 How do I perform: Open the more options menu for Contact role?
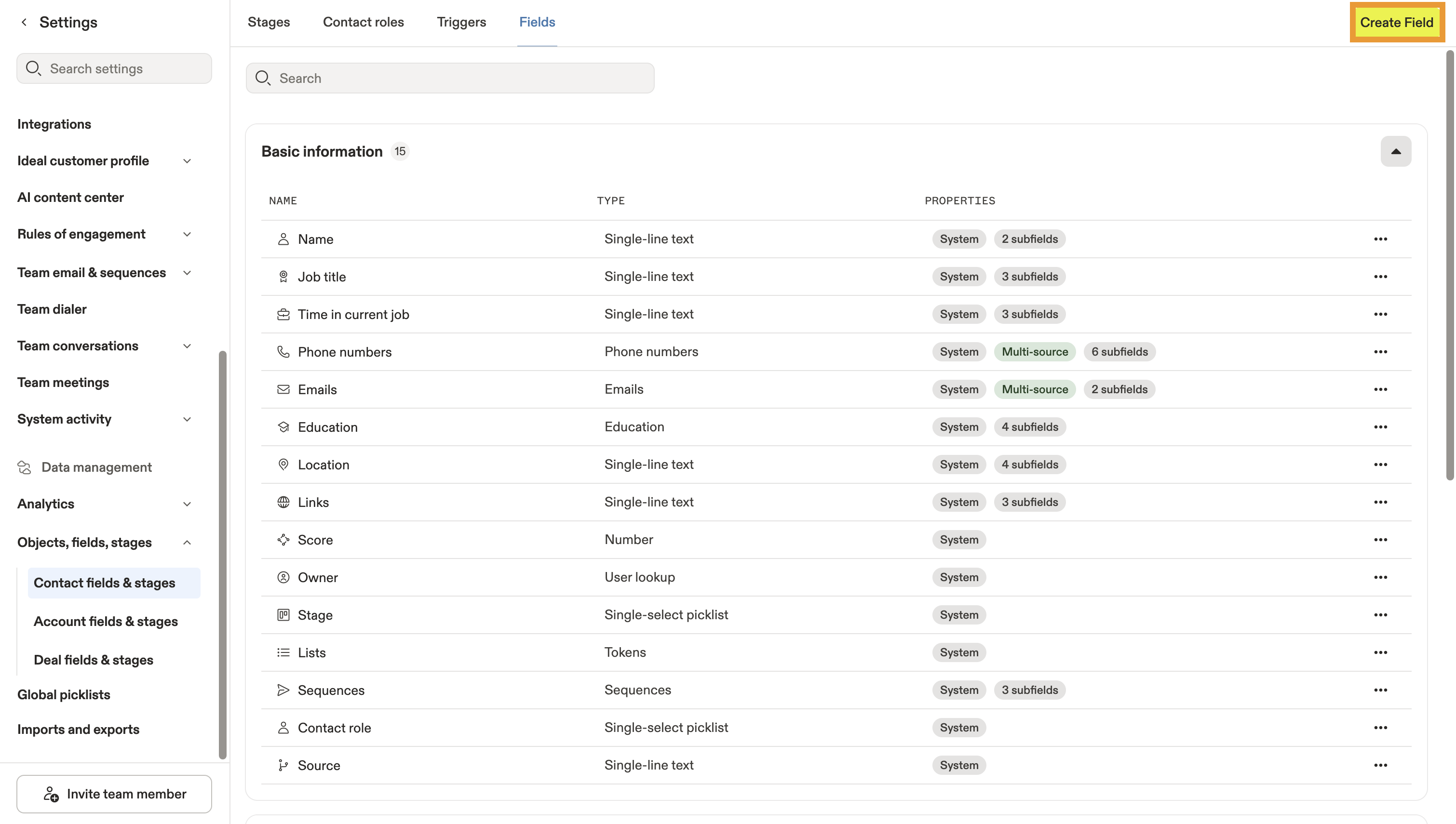(x=1380, y=727)
